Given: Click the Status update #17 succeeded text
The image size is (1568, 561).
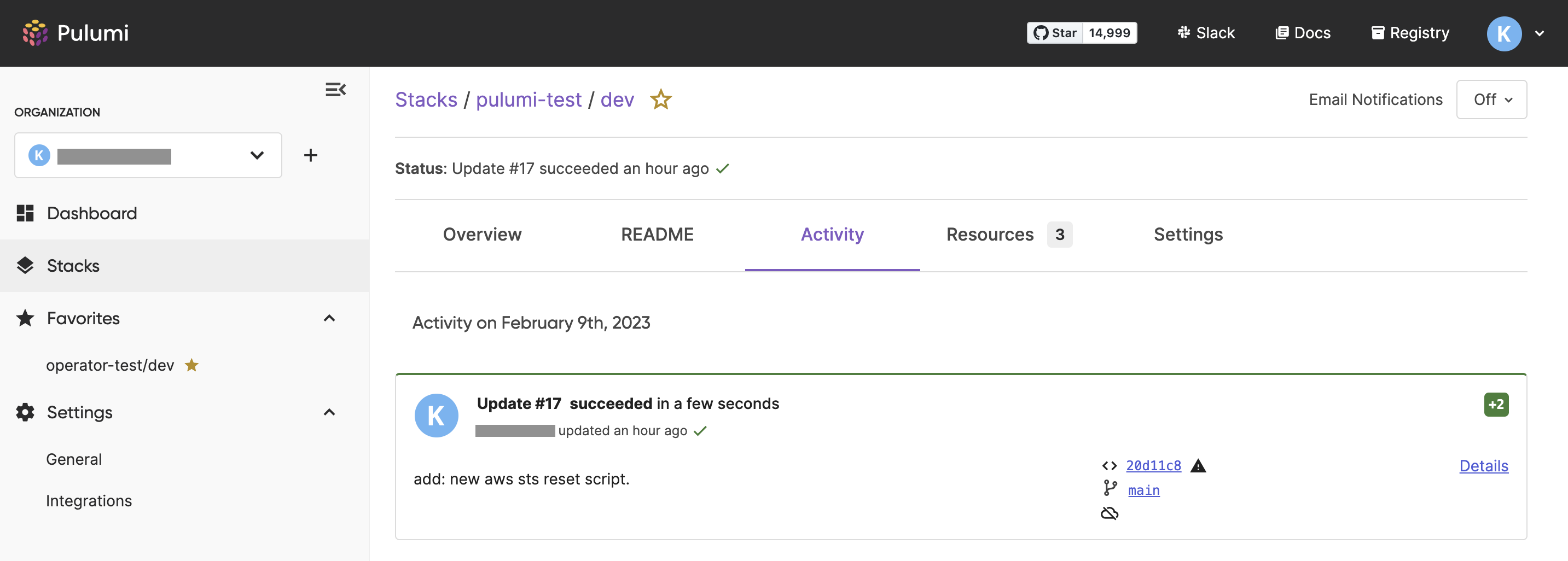Looking at the screenshot, I should (579, 168).
